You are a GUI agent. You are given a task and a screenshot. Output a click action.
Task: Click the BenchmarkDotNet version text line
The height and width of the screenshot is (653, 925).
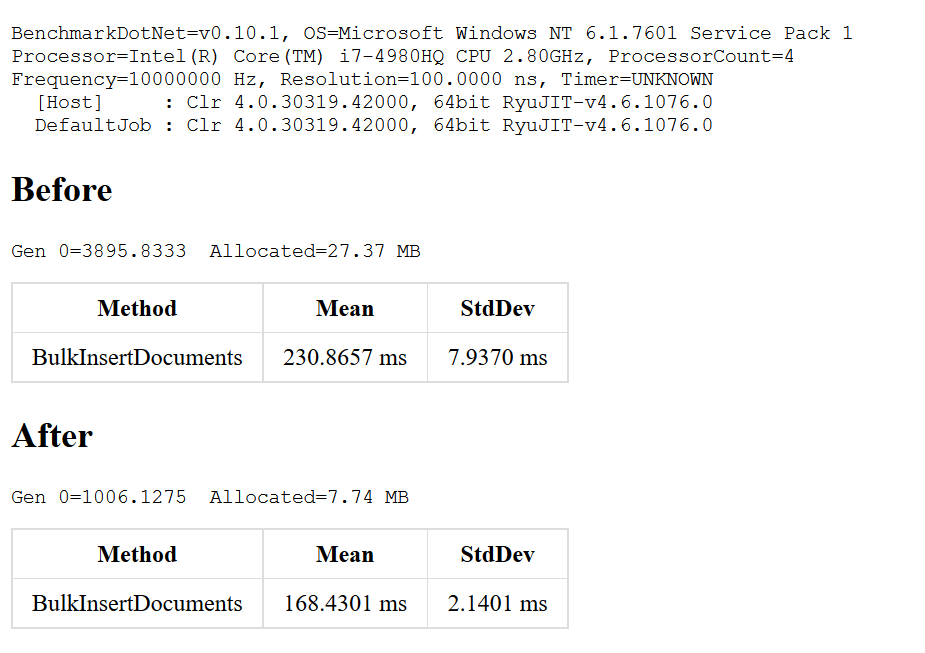[431, 33]
